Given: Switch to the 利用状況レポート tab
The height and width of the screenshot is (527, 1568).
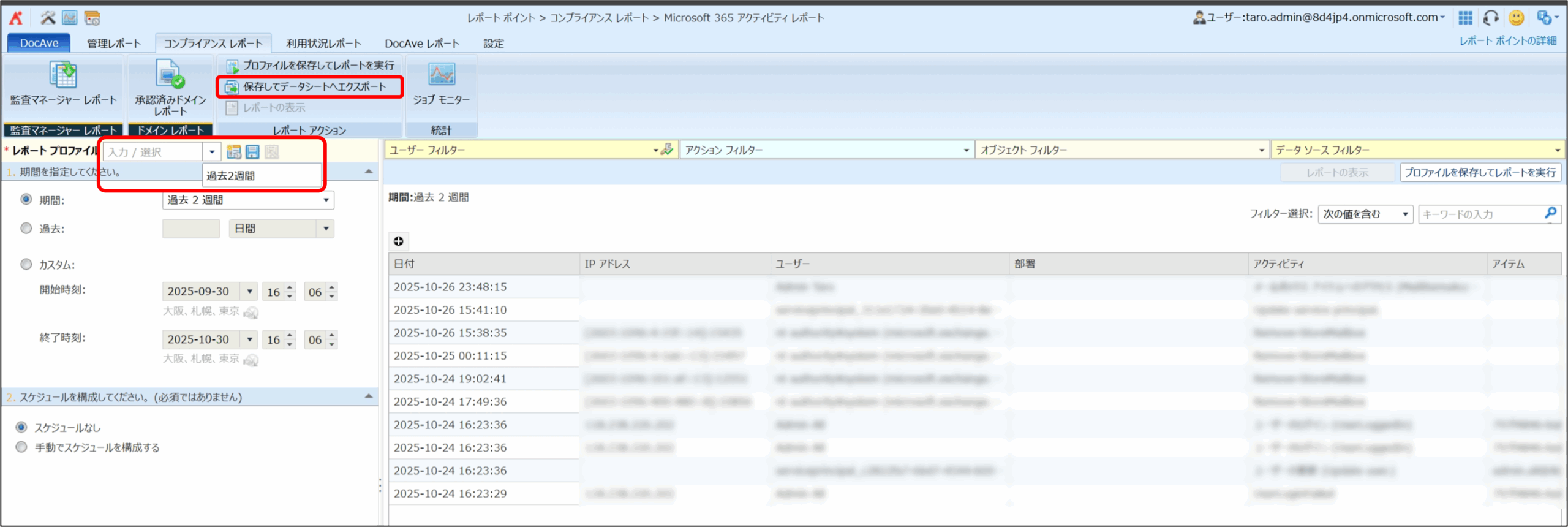Looking at the screenshot, I should (x=323, y=44).
